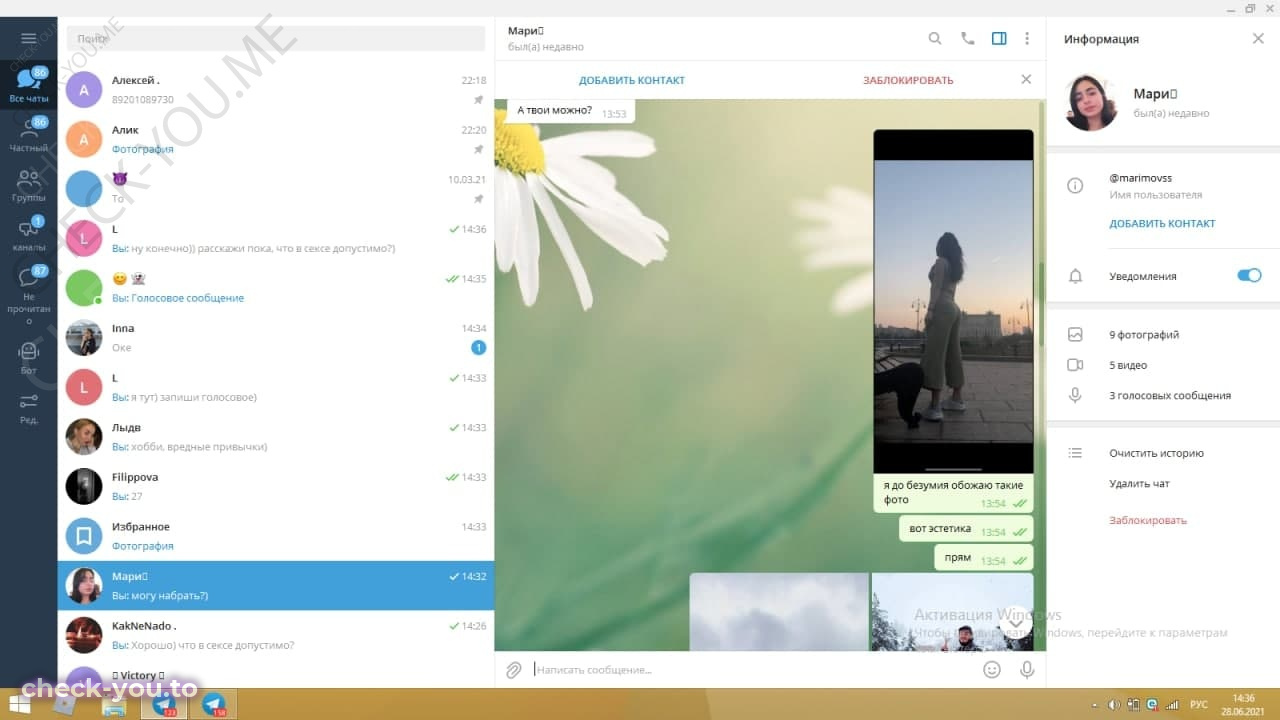Image resolution: width=1280 pixels, height=720 pixels.
Task: Start a call using the phone icon
Action: click(x=967, y=38)
